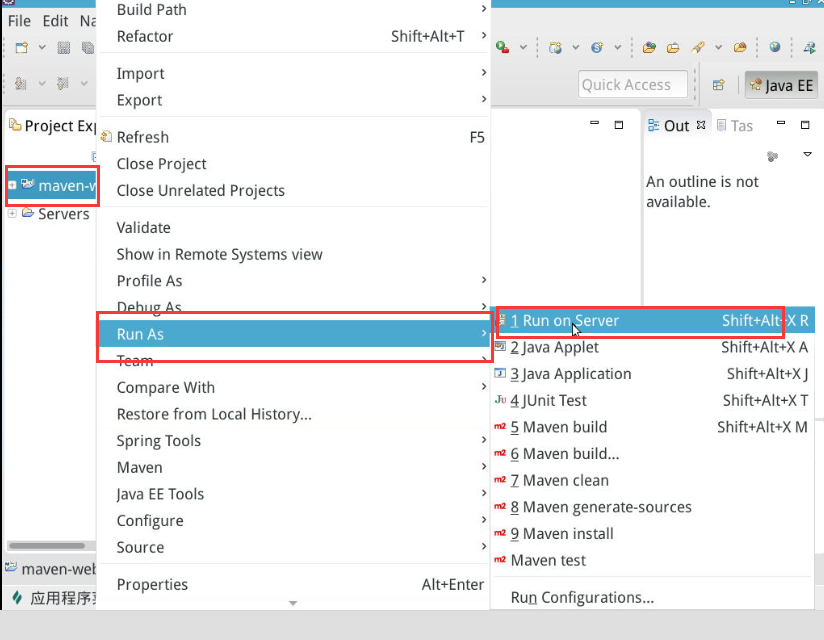The height and width of the screenshot is (640, 824).
Task: Select Maven install from Run As submenu
Action: (562, 534)
